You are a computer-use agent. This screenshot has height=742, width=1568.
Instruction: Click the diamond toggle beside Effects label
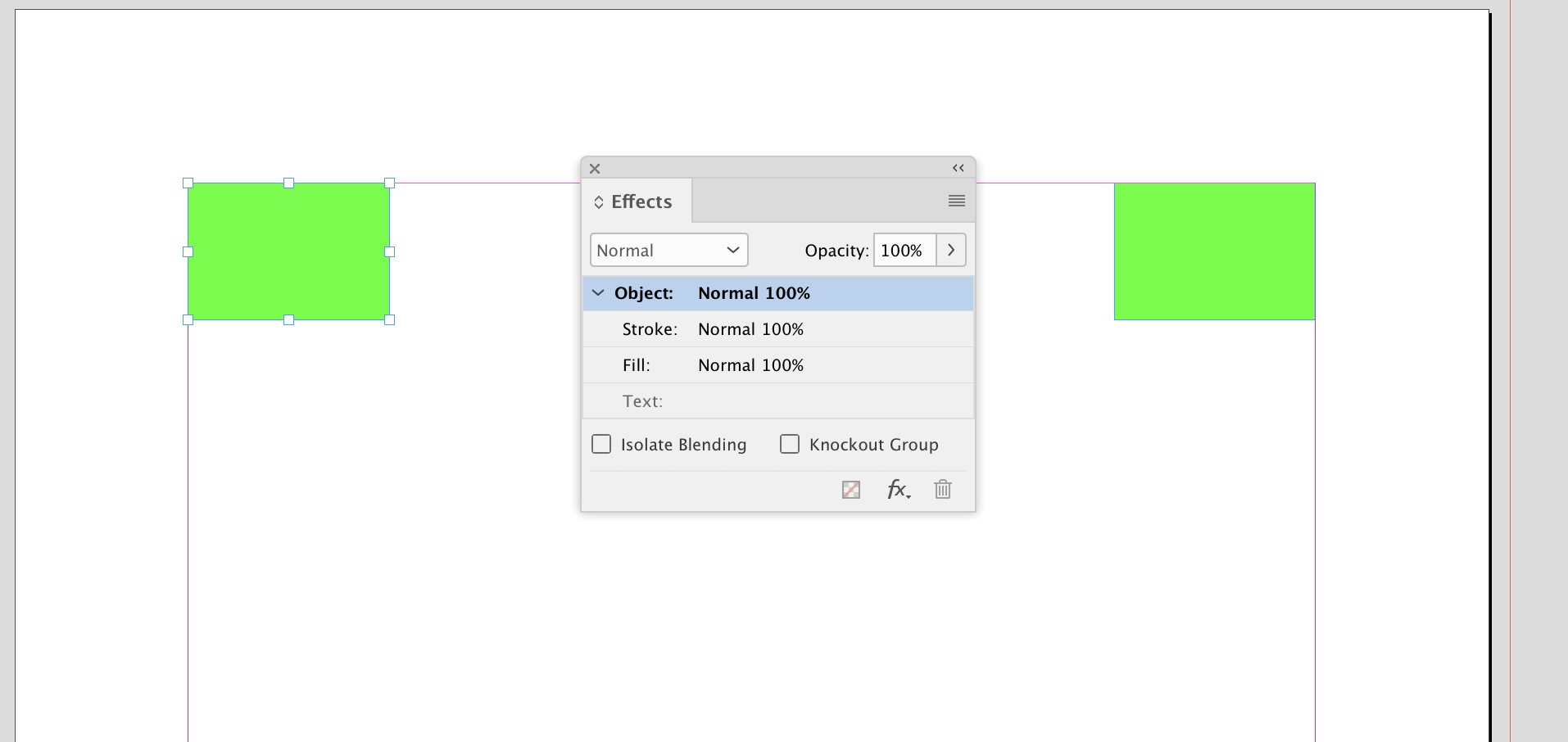[x=597, y=201]
